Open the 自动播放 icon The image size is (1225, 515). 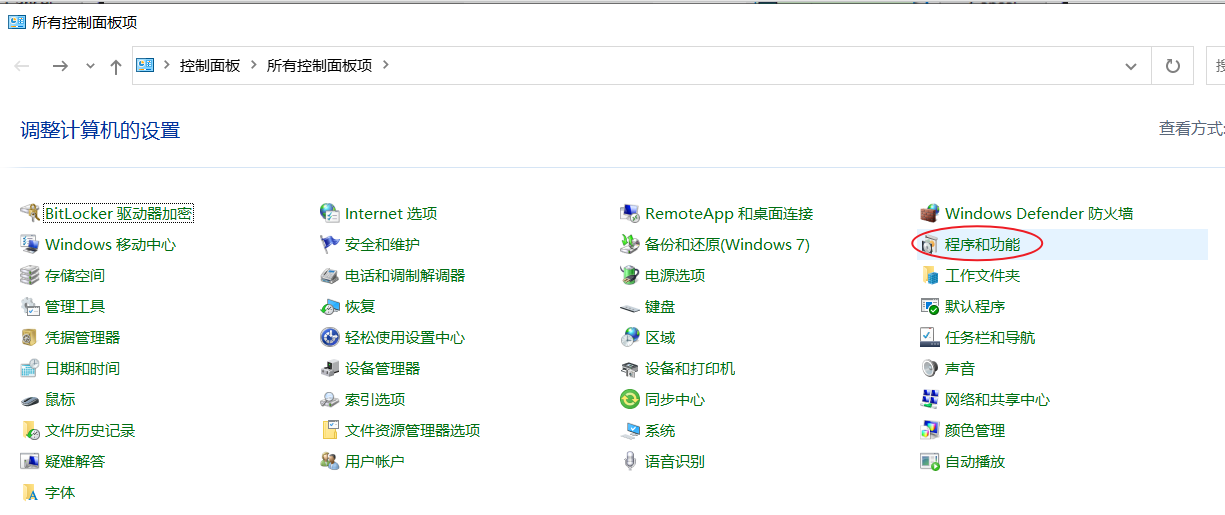(x=929, y=461)
